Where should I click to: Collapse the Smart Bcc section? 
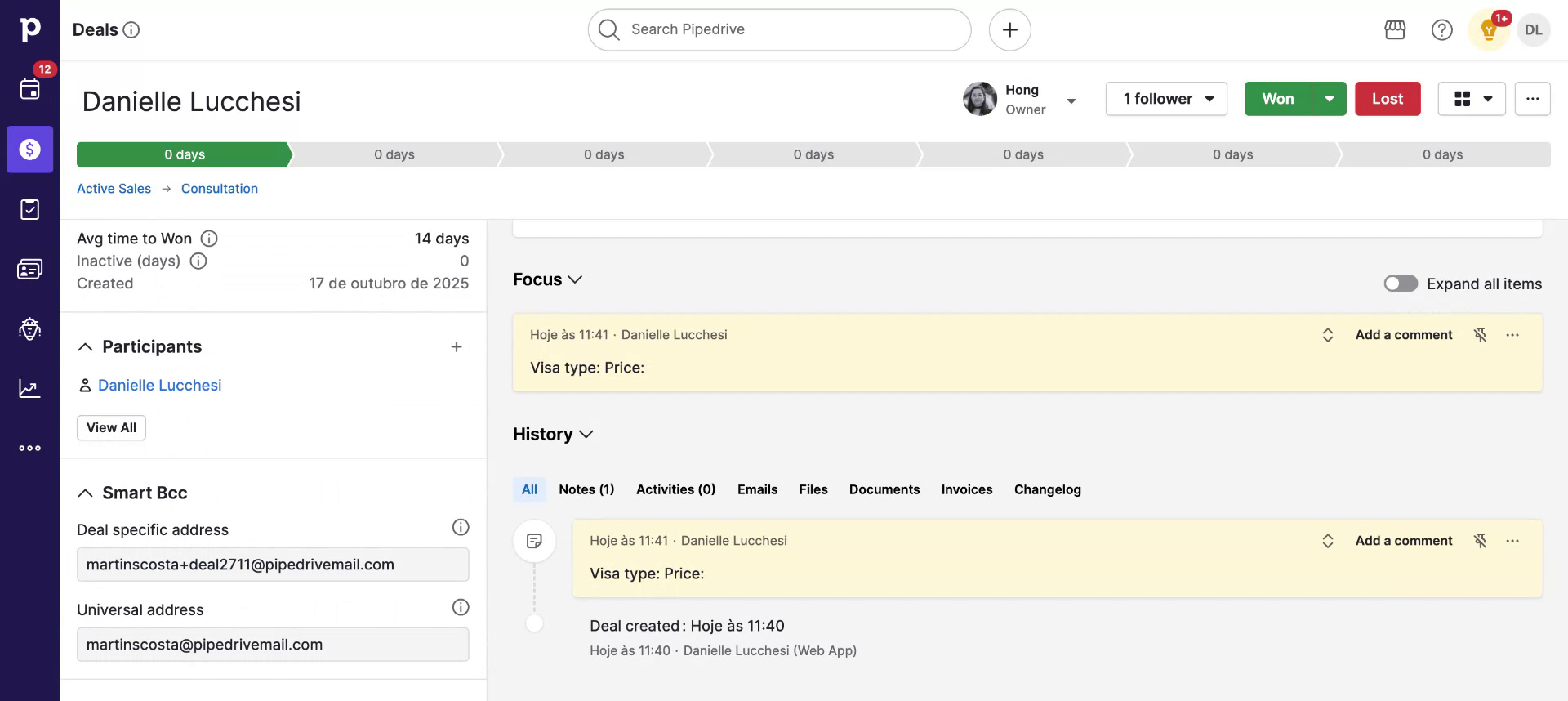[x=85, y=493]
